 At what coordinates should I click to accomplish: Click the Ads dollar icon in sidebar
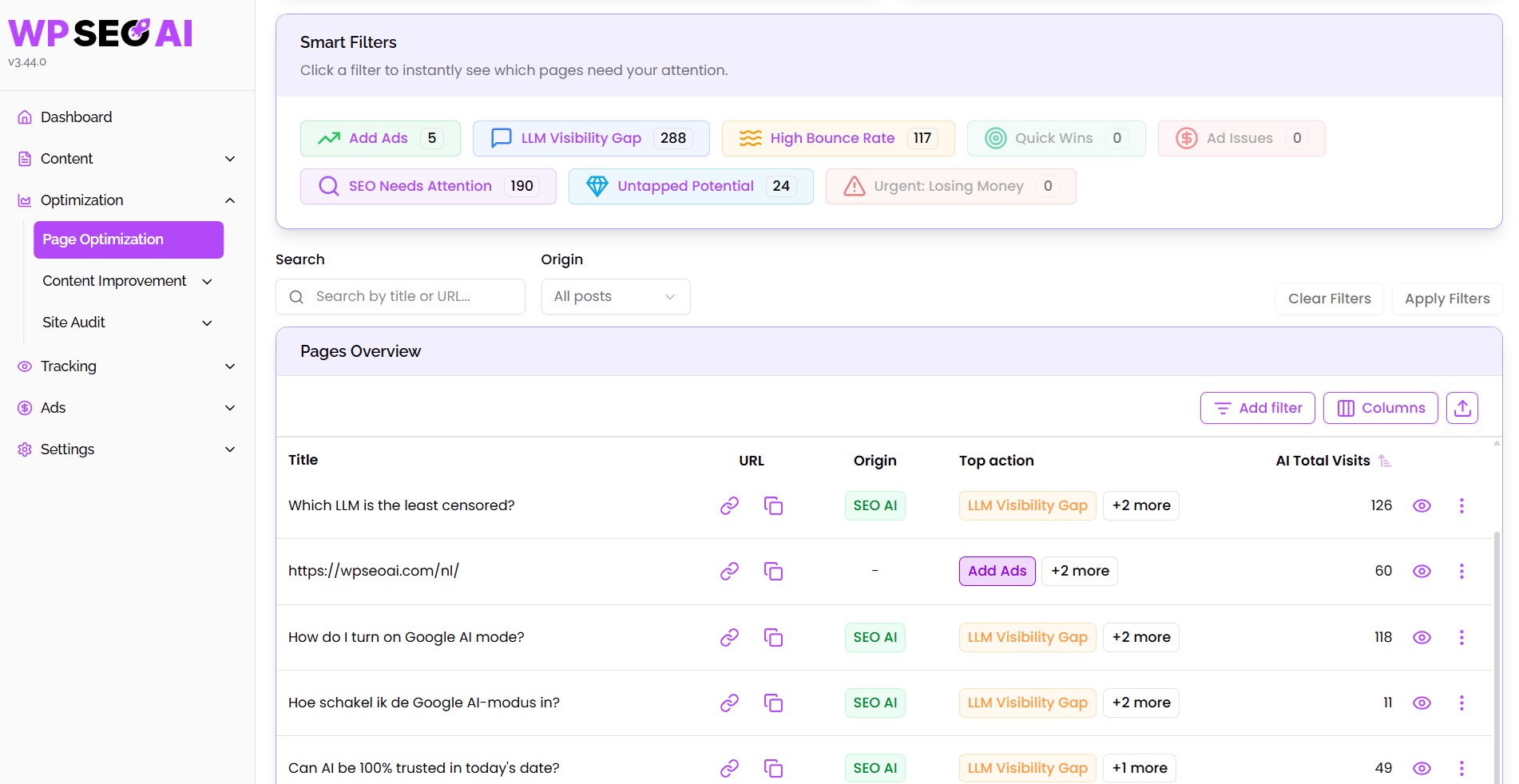coord(25,408)
